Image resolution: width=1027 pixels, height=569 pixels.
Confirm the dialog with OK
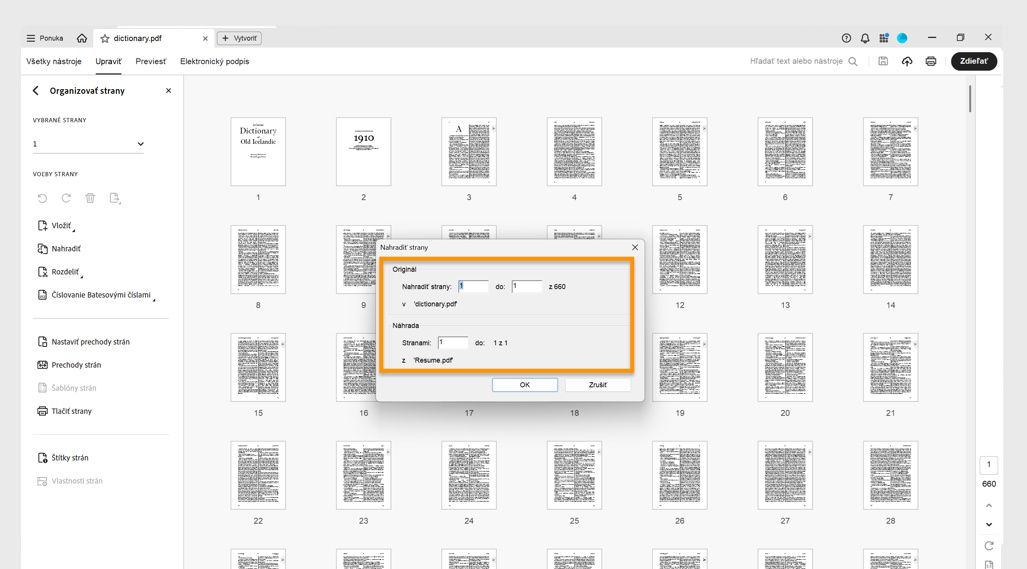[525, 385]
